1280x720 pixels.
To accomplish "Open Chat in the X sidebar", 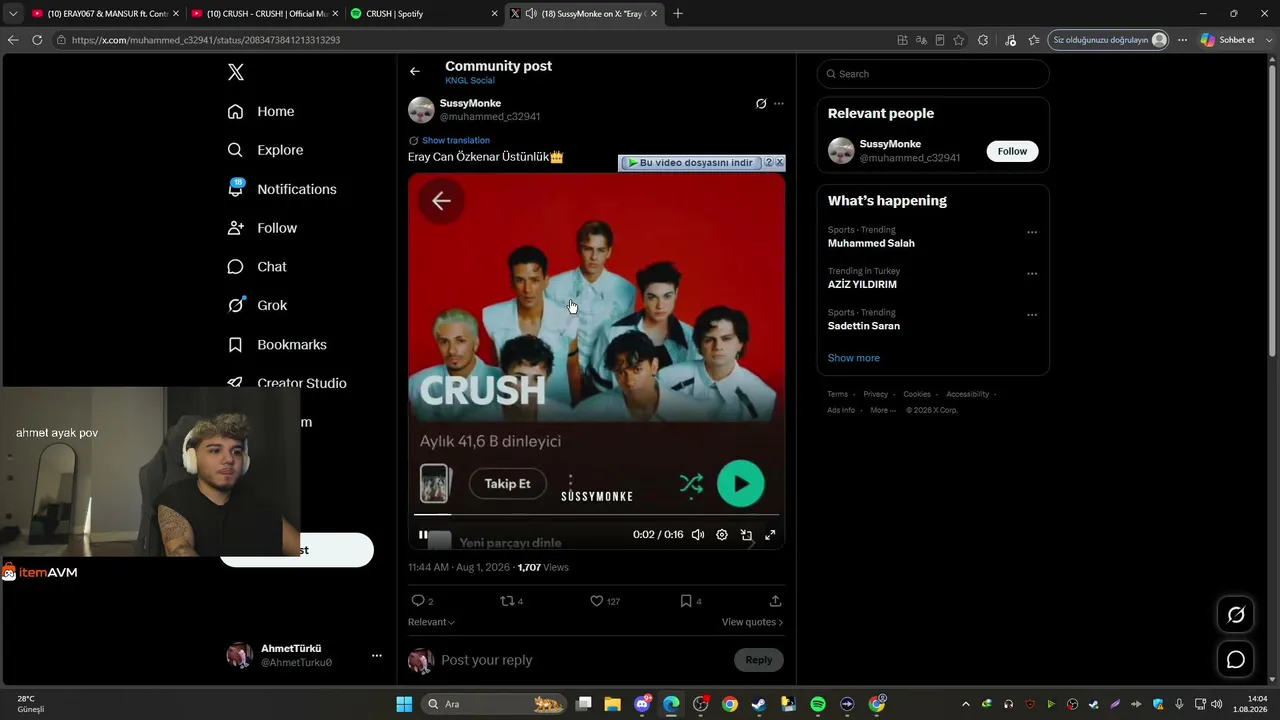I will (x=257, y=267).
